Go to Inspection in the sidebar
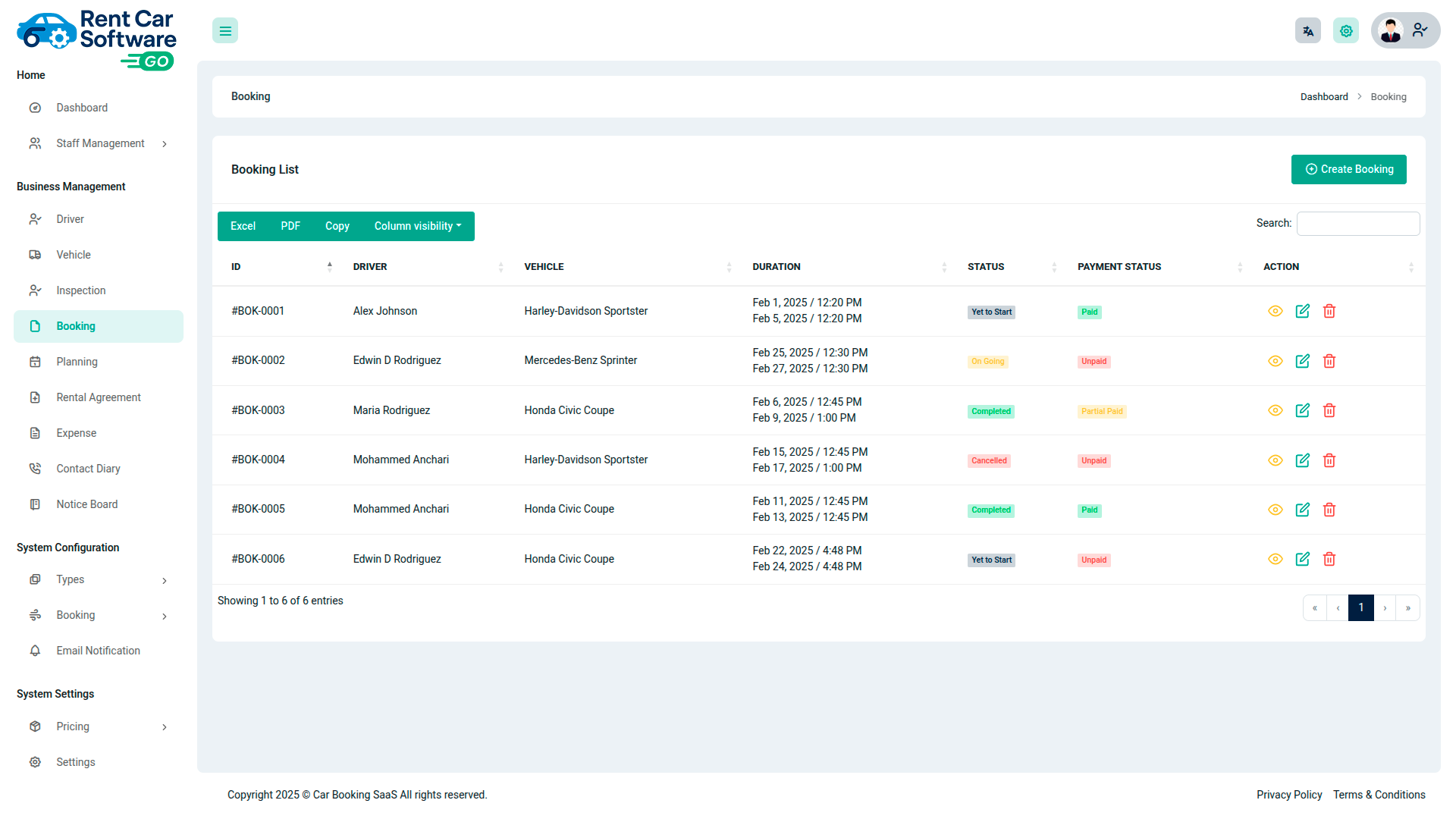 click(99, 290)
